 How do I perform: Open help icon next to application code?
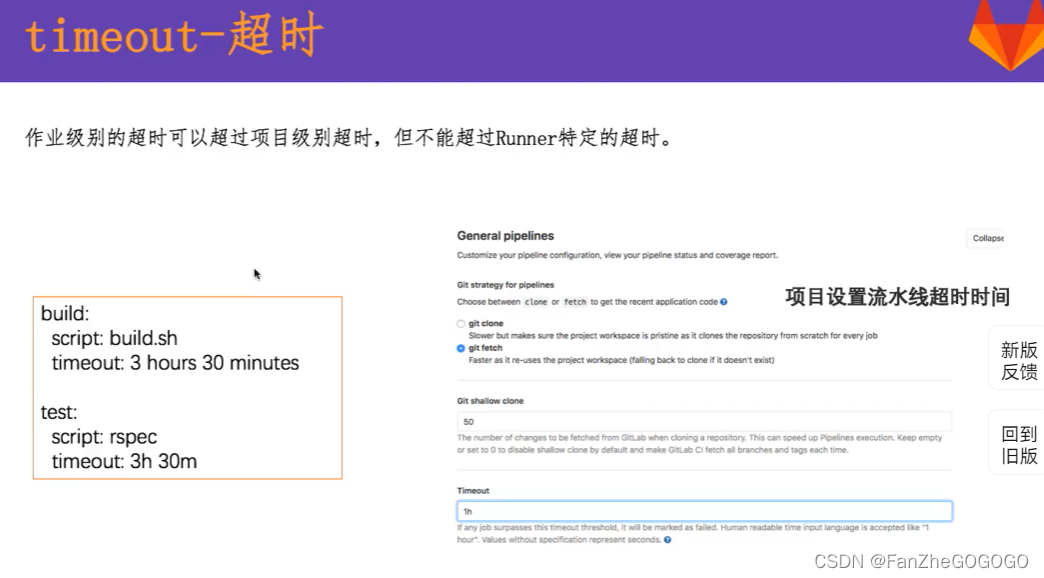[x=724, y=302]
